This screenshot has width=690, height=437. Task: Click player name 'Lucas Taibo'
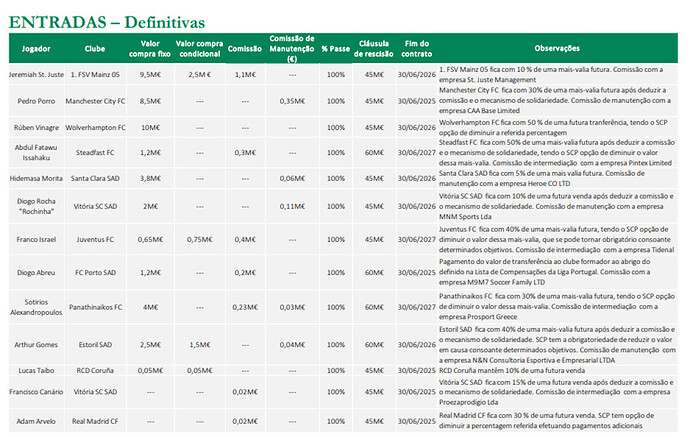[36, 371]
